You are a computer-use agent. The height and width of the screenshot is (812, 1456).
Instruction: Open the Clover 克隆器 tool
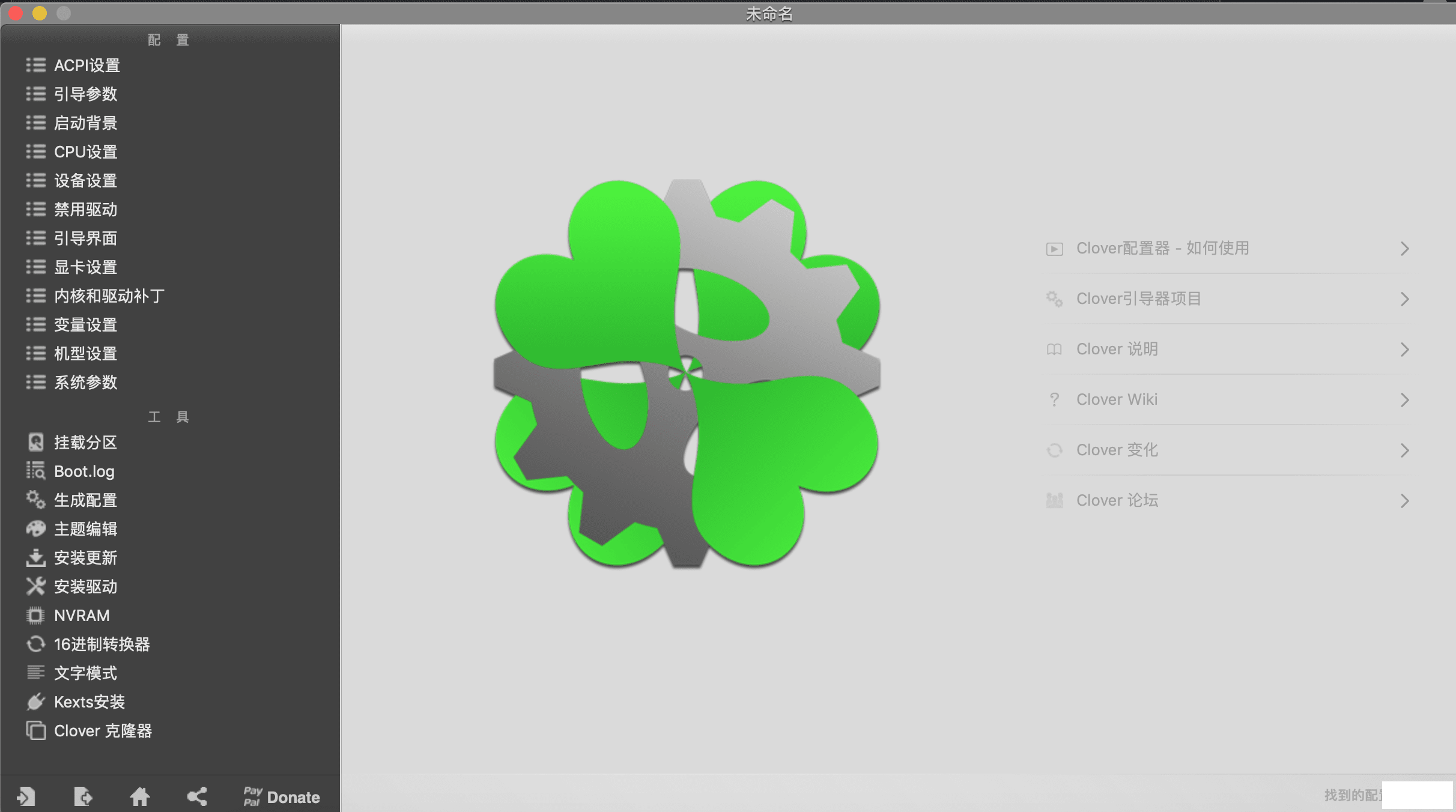103,731
